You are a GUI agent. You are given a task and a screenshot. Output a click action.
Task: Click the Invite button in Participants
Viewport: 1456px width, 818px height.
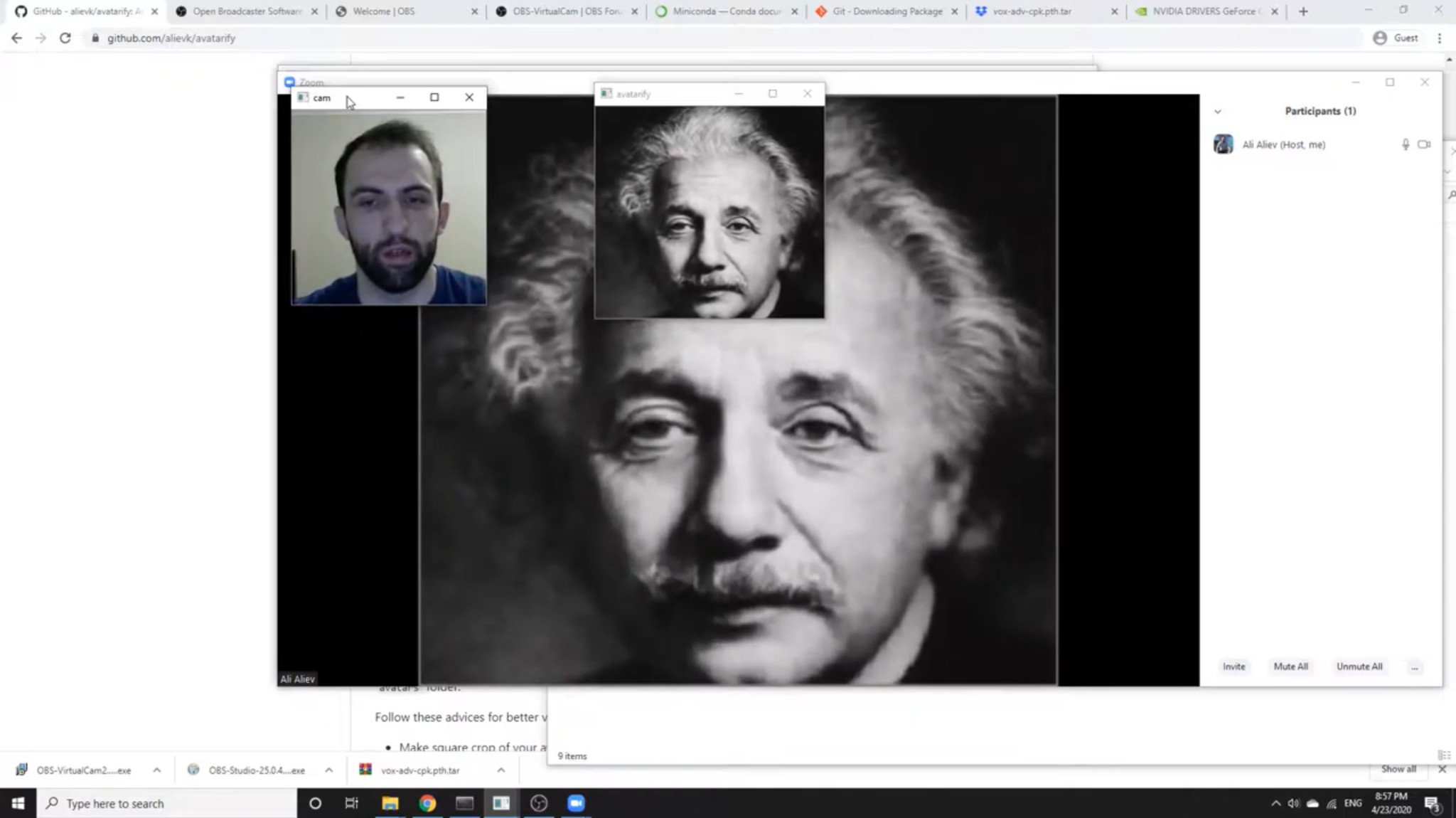coord(1234,666)
